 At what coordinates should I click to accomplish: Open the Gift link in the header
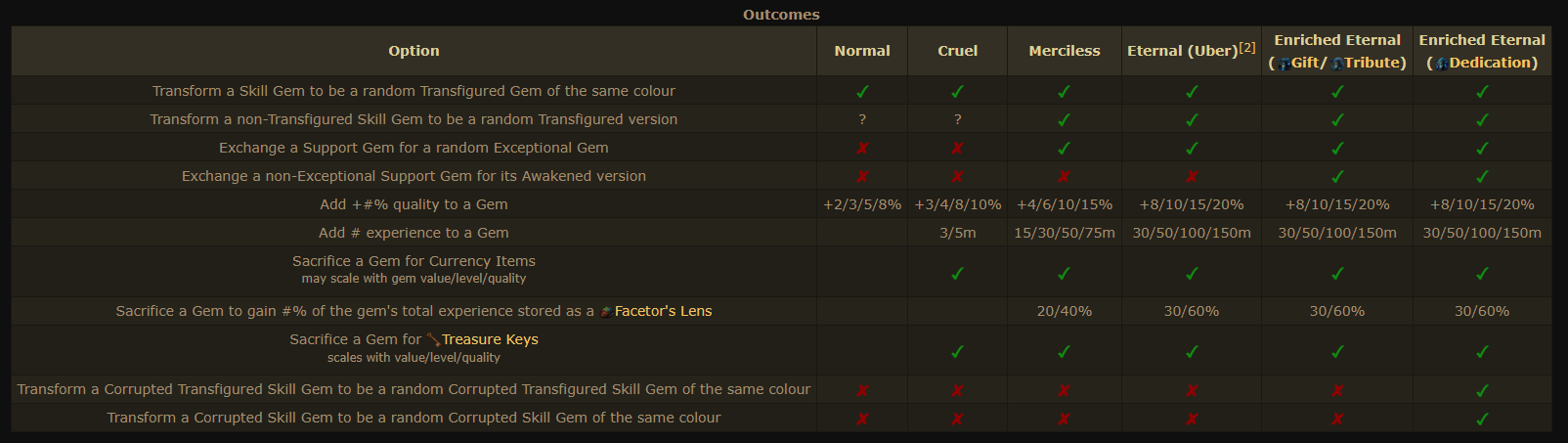coord(1305,63)
